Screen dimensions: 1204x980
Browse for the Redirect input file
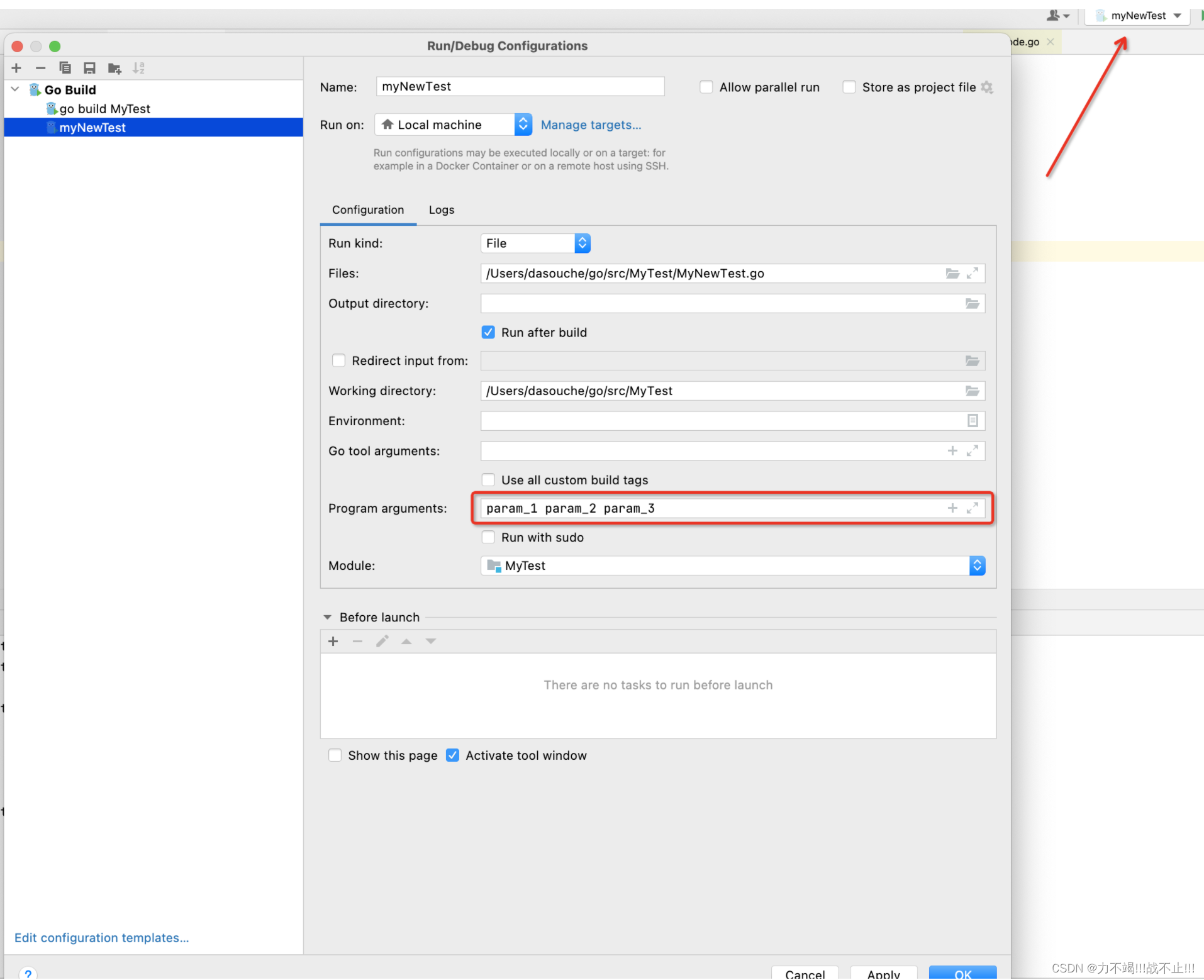(x=973, y=361)
